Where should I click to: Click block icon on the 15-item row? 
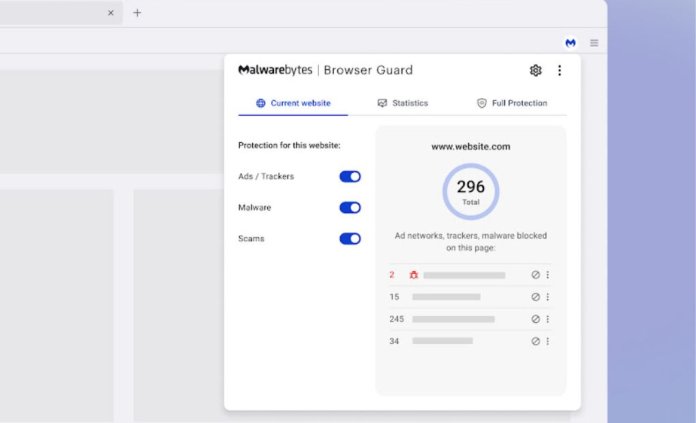535,297
